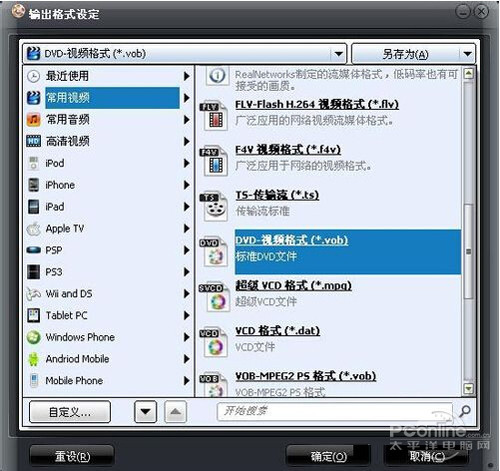Click the magnifier search icon

(464, 412)
